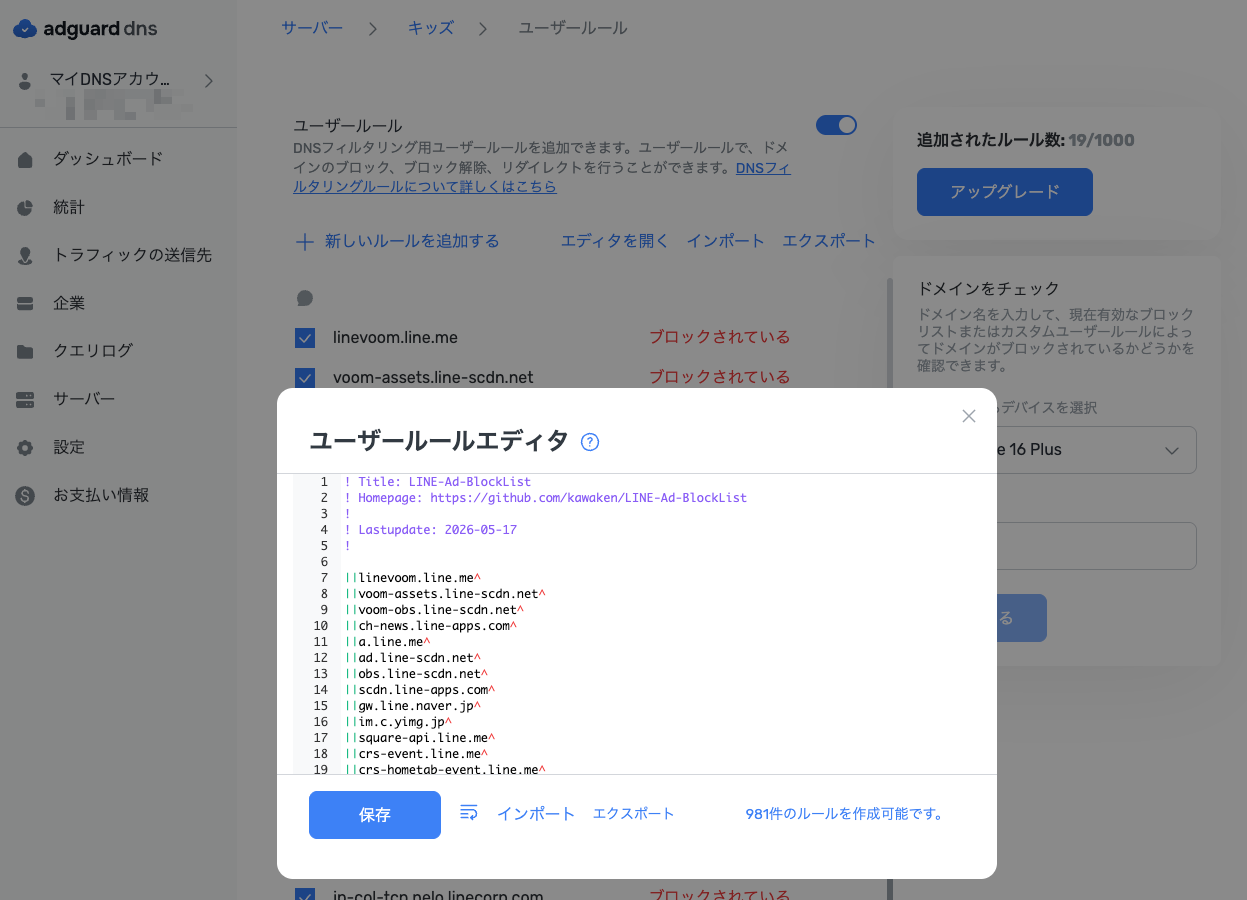The image size is (1247, 900).
Task: Toggle word wrap icon in editor footer
Action: (469, 812)
